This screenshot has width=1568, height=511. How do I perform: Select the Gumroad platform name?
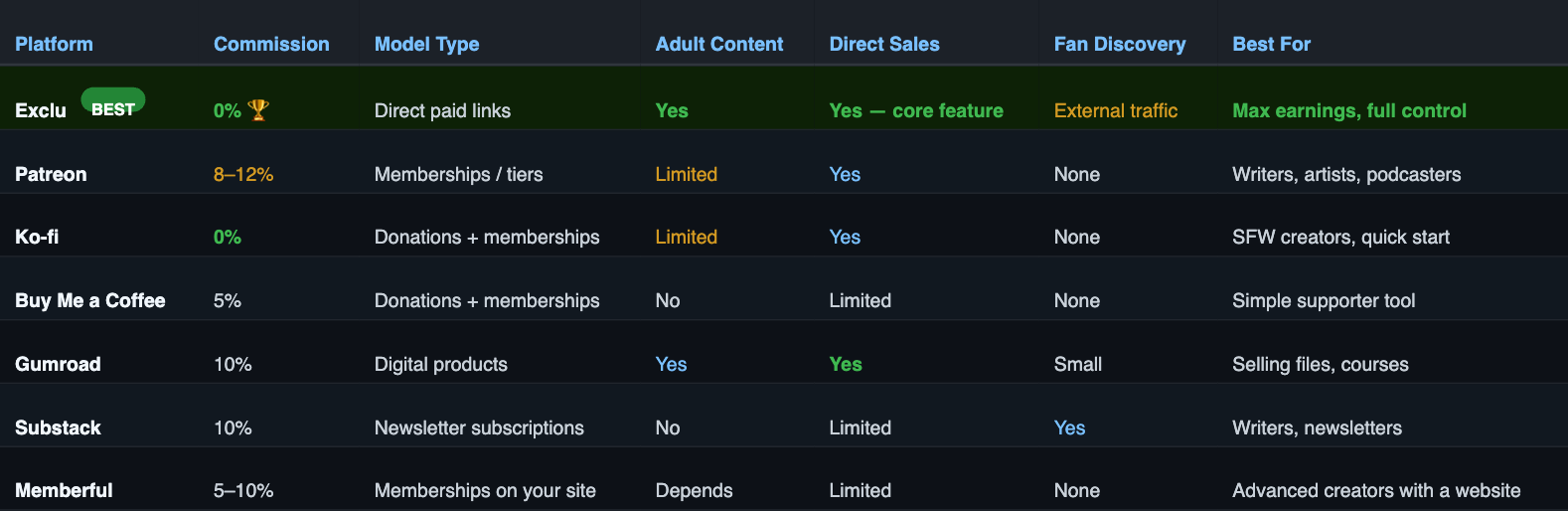58,364
